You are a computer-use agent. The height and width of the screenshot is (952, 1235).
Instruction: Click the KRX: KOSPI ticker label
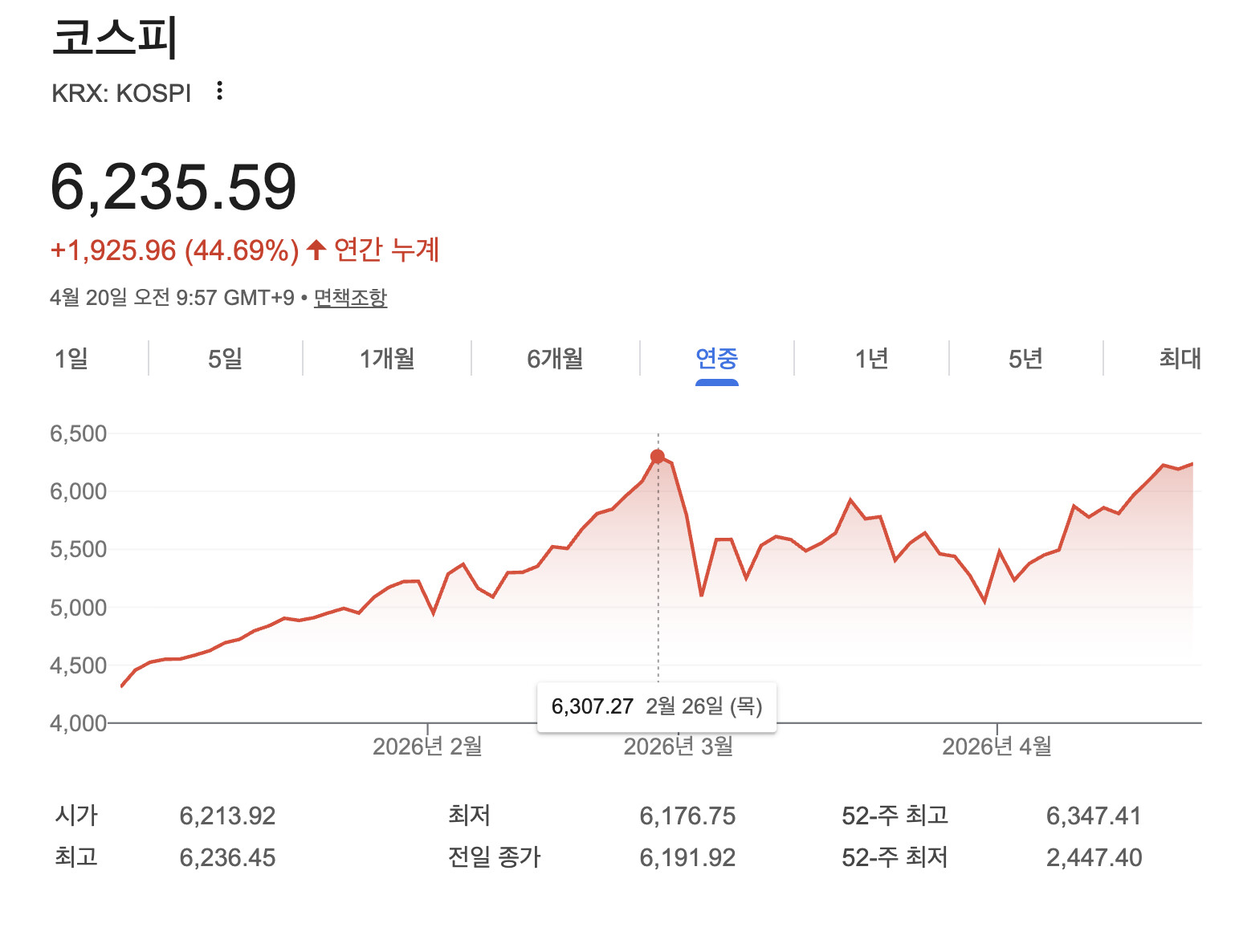[x=121, y=93]
